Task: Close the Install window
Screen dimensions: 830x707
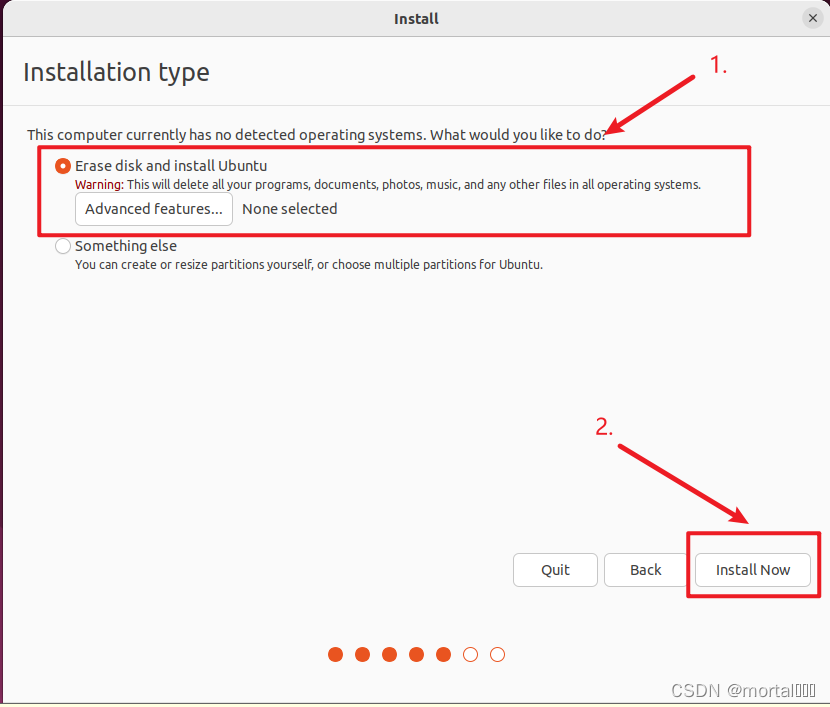Action: pos(813,19)
